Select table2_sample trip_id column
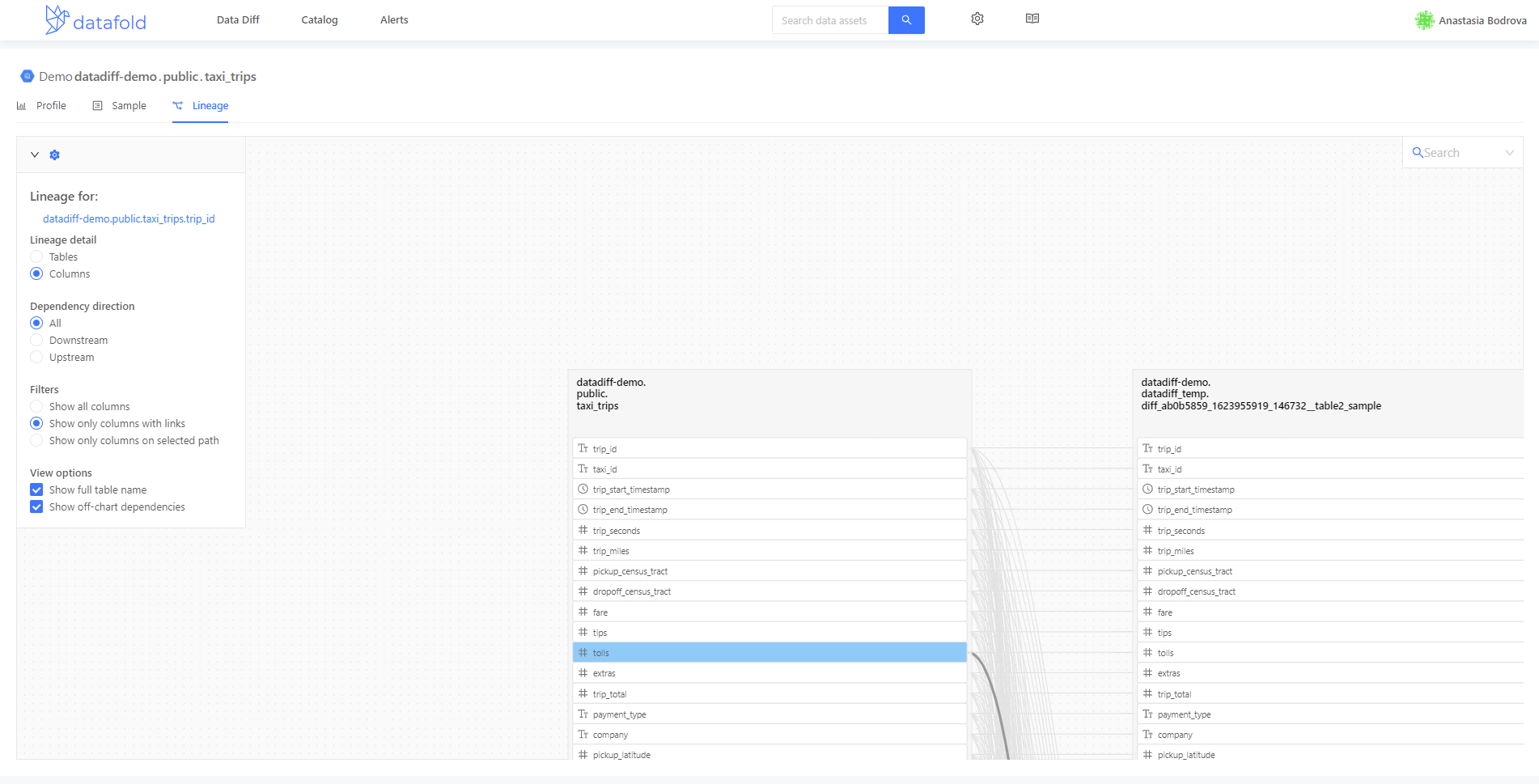This screenshot has height=784, width=1539. pyautogui.click(x=1330, y=448)
